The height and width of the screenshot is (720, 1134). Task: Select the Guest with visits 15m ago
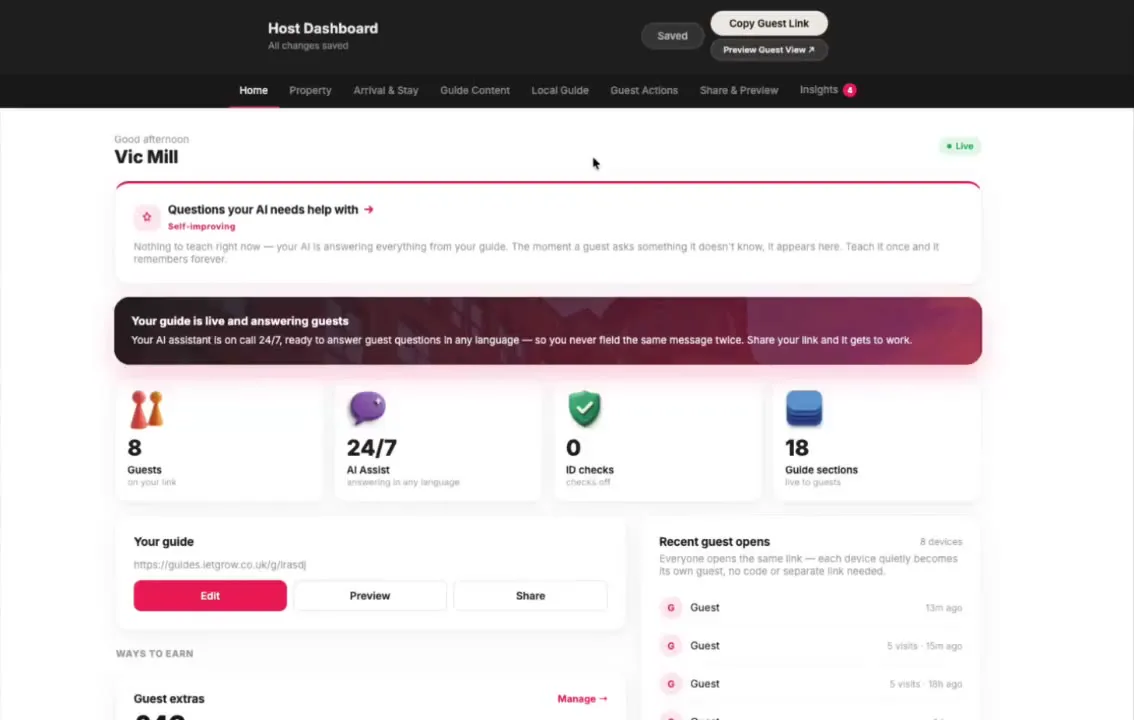pos(810,646)
